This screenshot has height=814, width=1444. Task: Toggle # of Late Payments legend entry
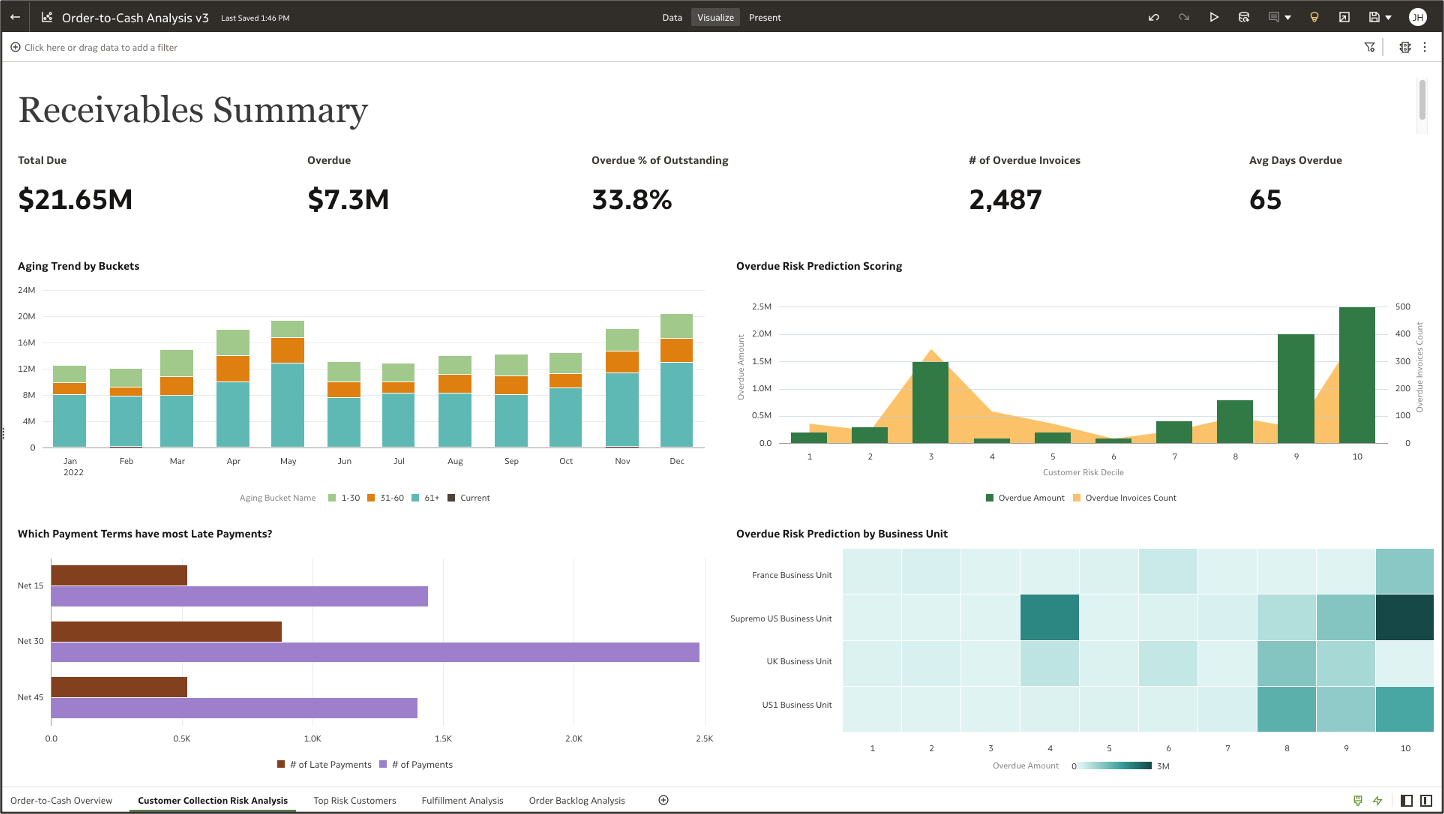[324, 765]
